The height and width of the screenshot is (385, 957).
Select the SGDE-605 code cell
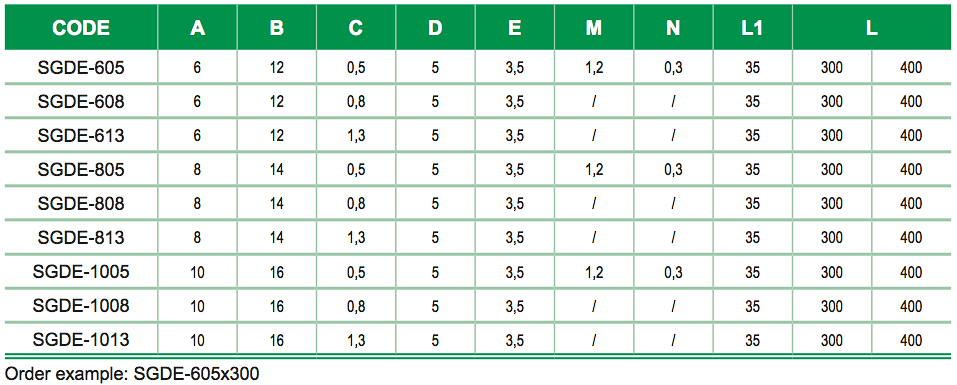pos(81,67)
